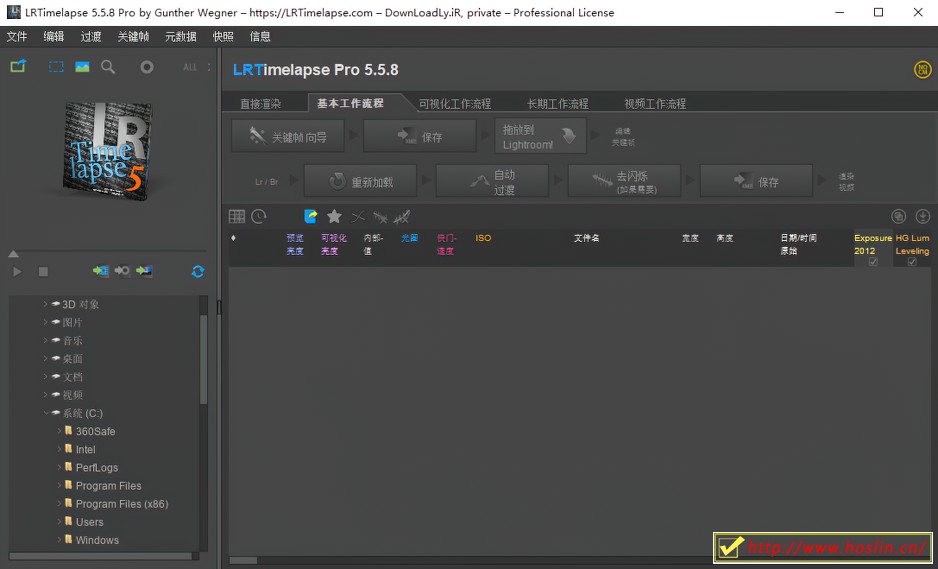
Task: Click the 文件名 column header
Action: 586,238
